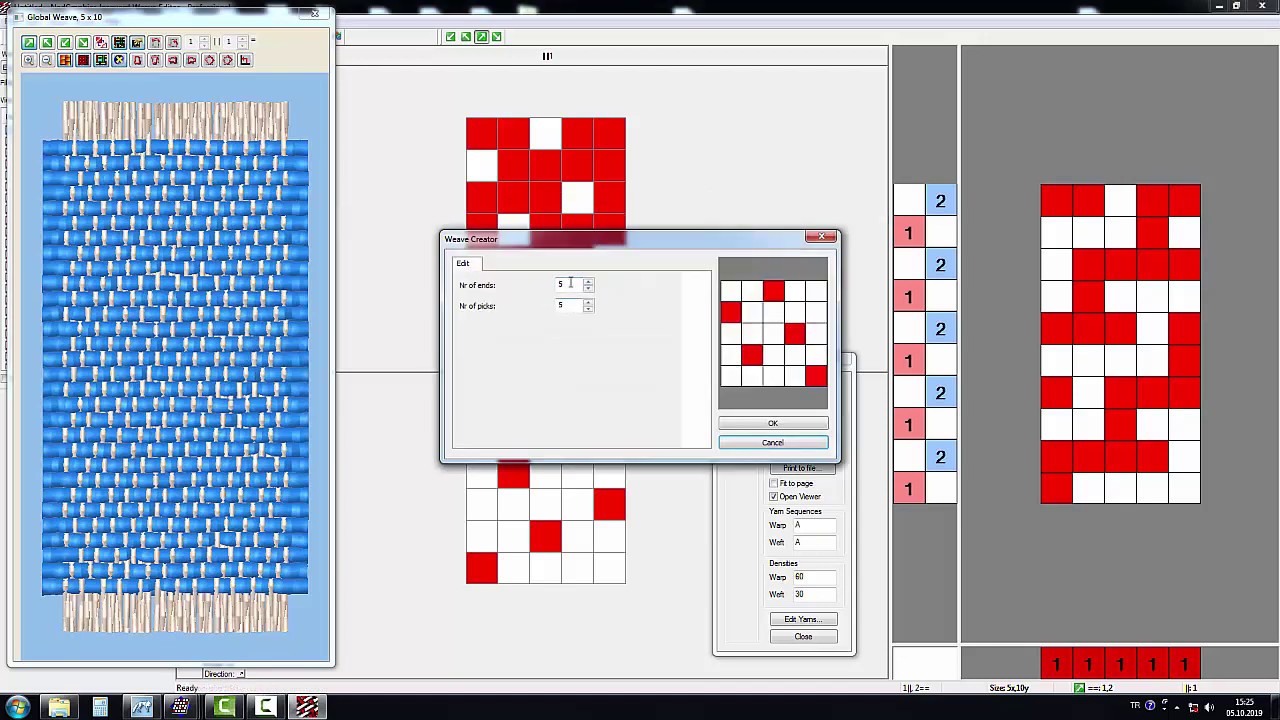Image resolution: width=1280 pixels, height=720 pixels.
Task: Click the red striped weave app taskbar icon
Action: point(307,707)
